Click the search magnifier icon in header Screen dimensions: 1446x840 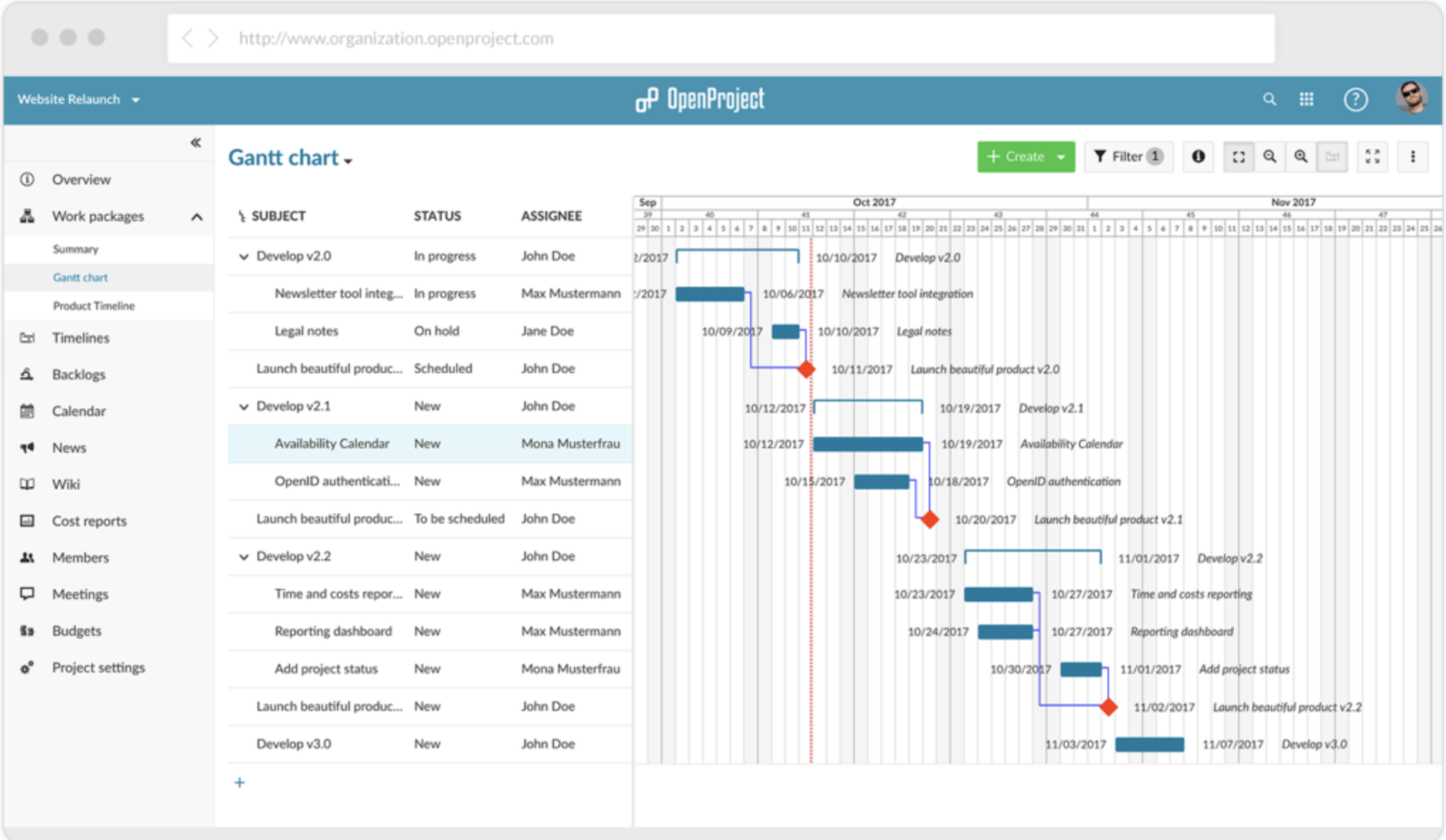[x=1270, y=99]
